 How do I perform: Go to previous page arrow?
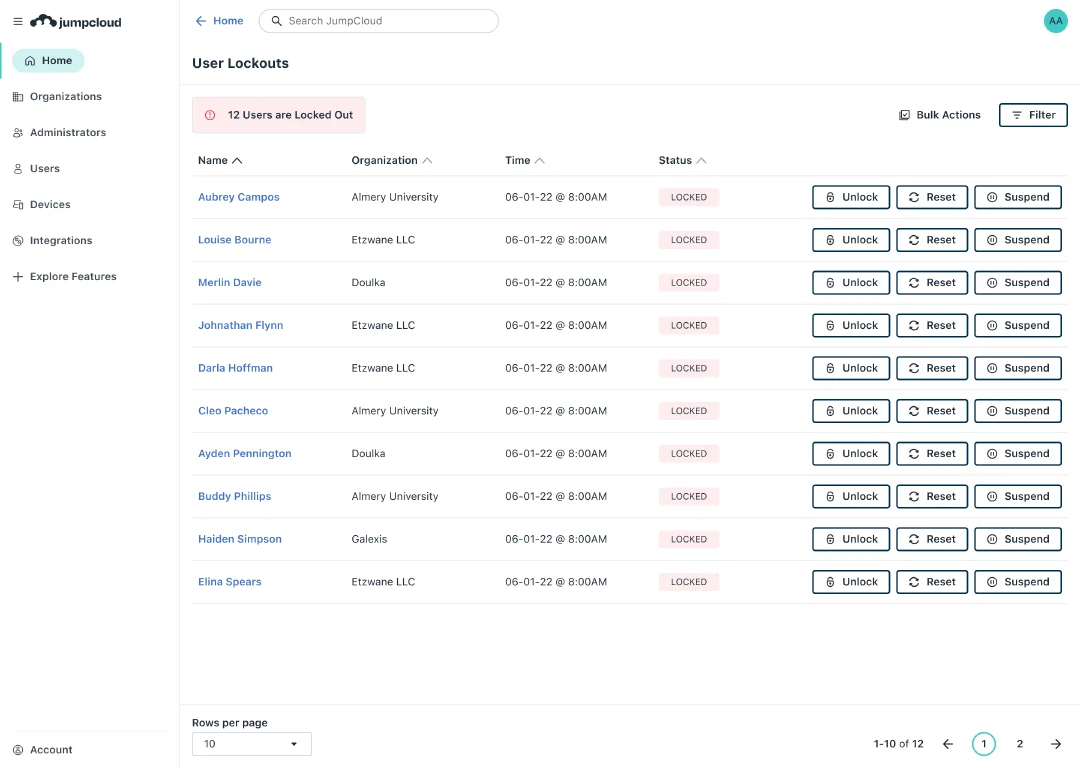coord(948,744)
